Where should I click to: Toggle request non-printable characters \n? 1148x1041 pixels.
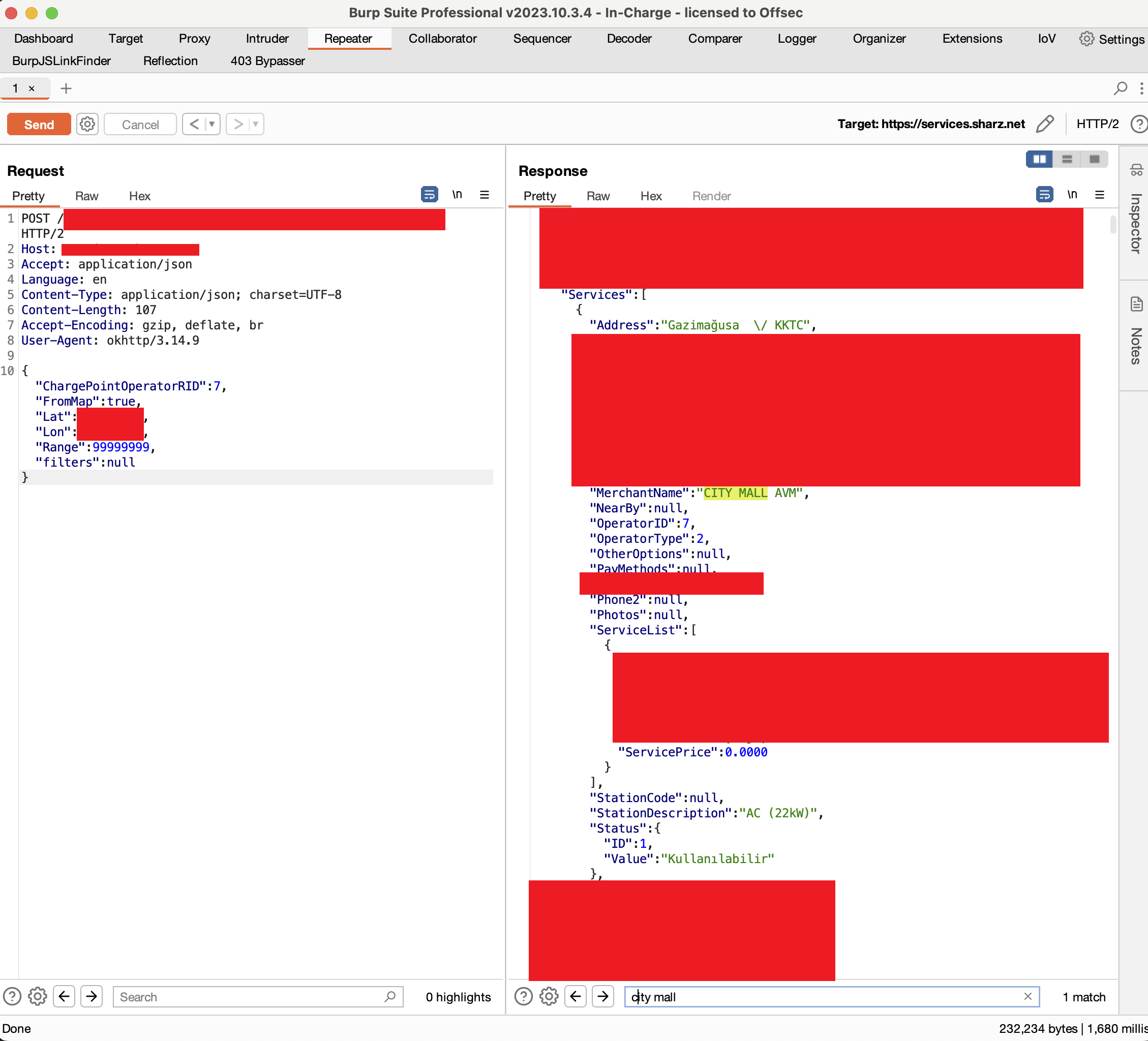pos(457,195)
